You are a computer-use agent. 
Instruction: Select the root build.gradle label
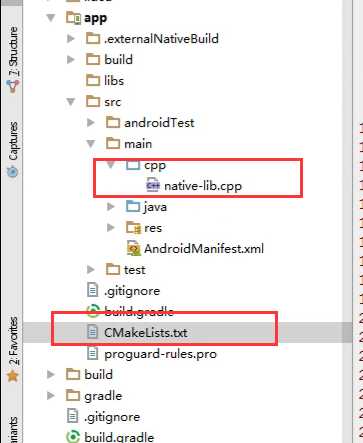(119, 437)
